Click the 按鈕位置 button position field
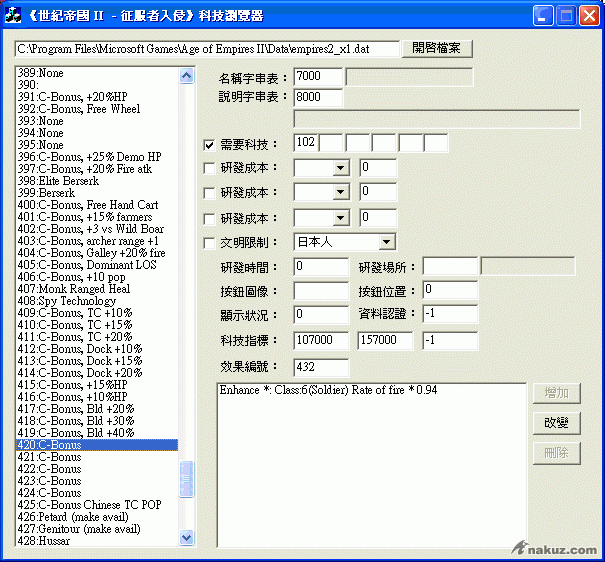This screenshot has width=605, height=562. [450, 290]
